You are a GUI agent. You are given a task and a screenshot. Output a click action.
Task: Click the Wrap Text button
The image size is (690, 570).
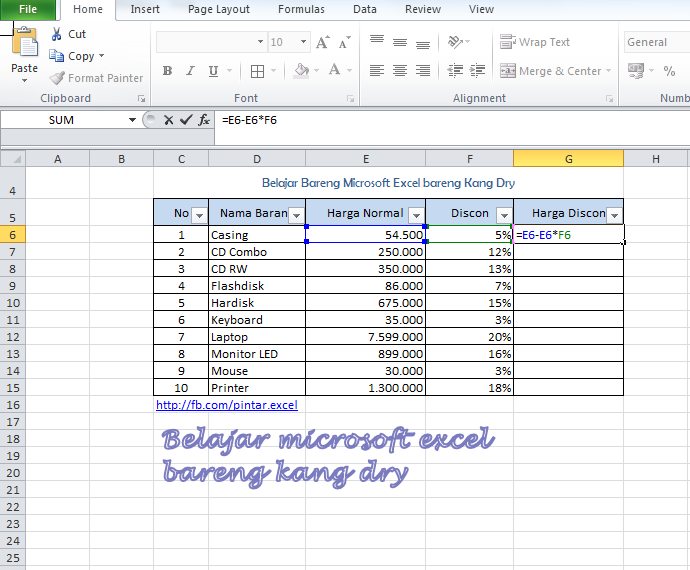pyautogui.click(x=535, y=42)
